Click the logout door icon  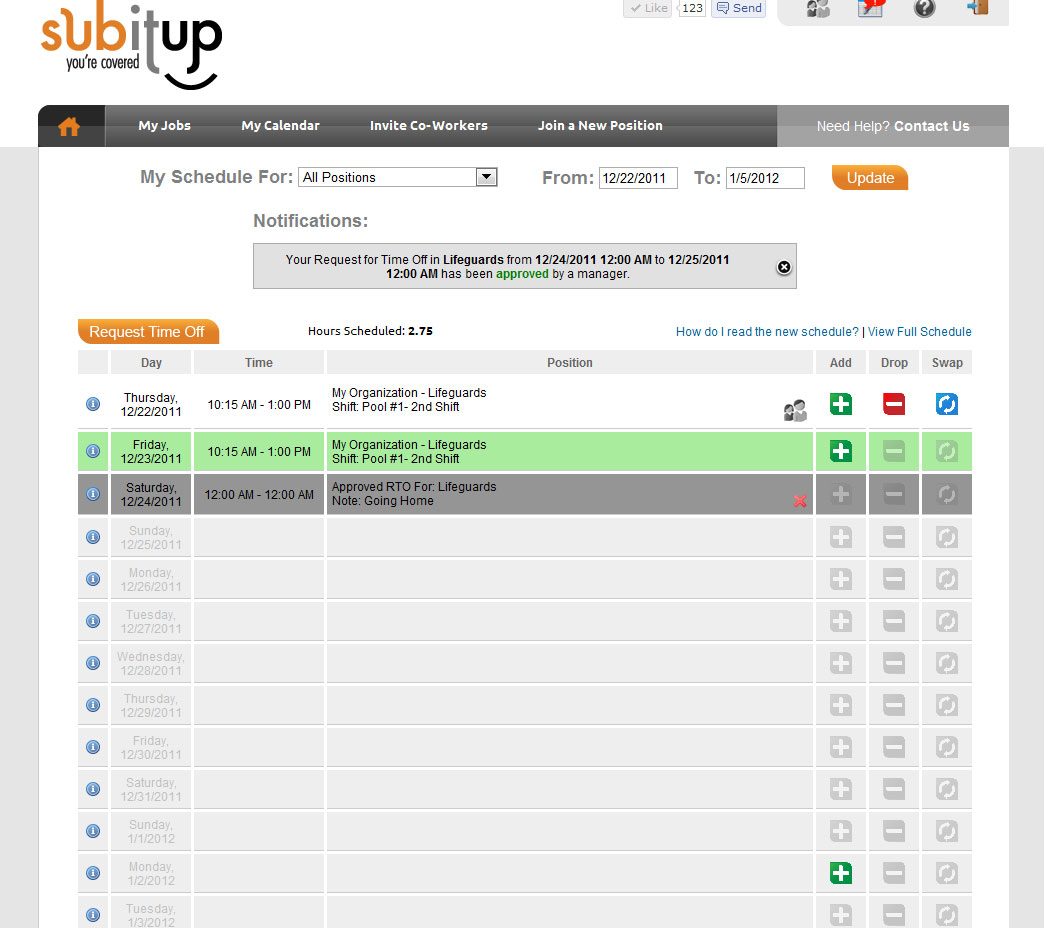click(978, 9)
